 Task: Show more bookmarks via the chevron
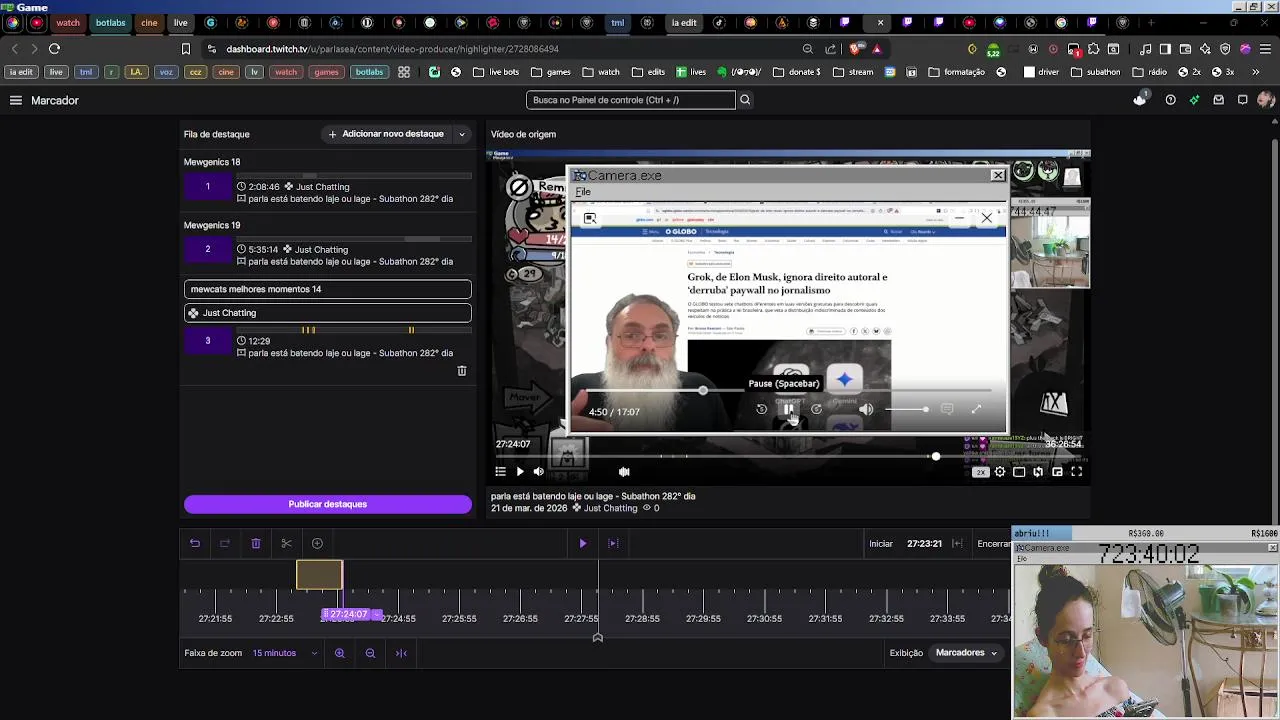1255,72
